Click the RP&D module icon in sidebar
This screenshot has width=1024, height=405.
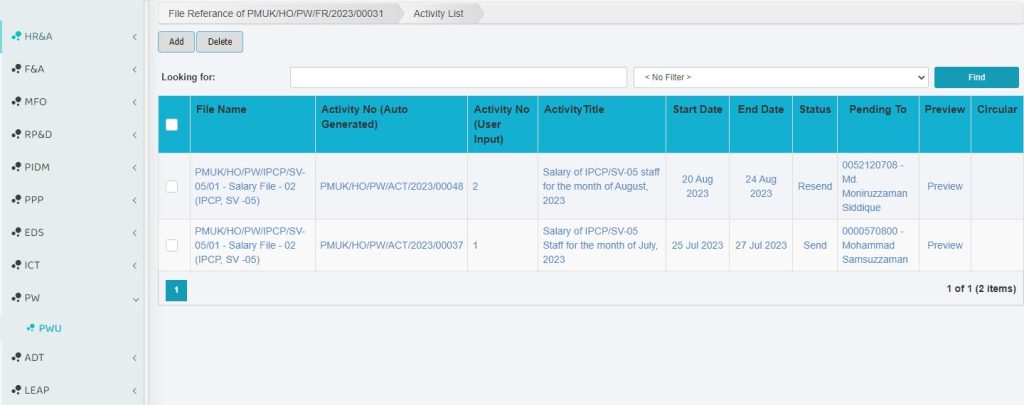(14, 134)
